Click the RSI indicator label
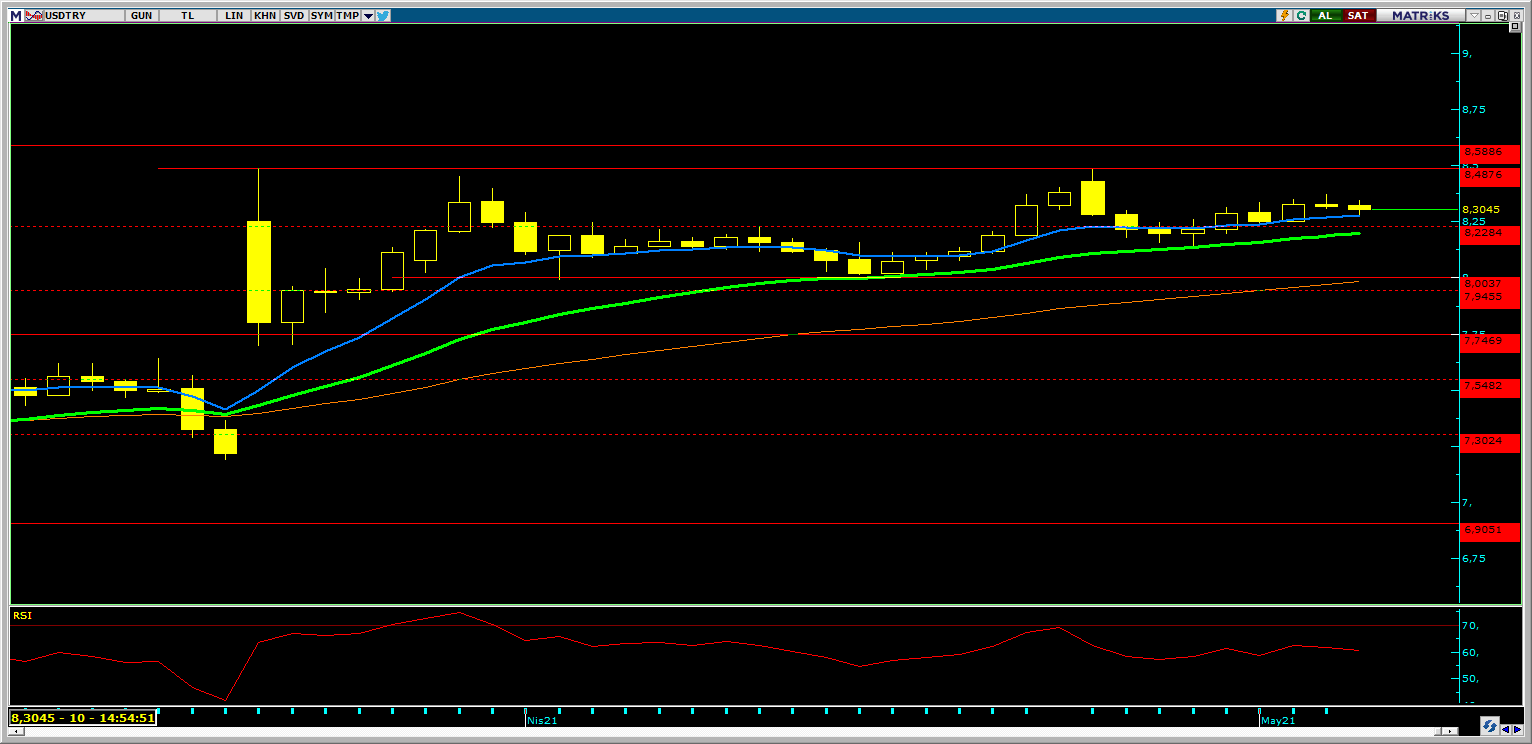Screen dimensions: 1532x744 (23, 616)
